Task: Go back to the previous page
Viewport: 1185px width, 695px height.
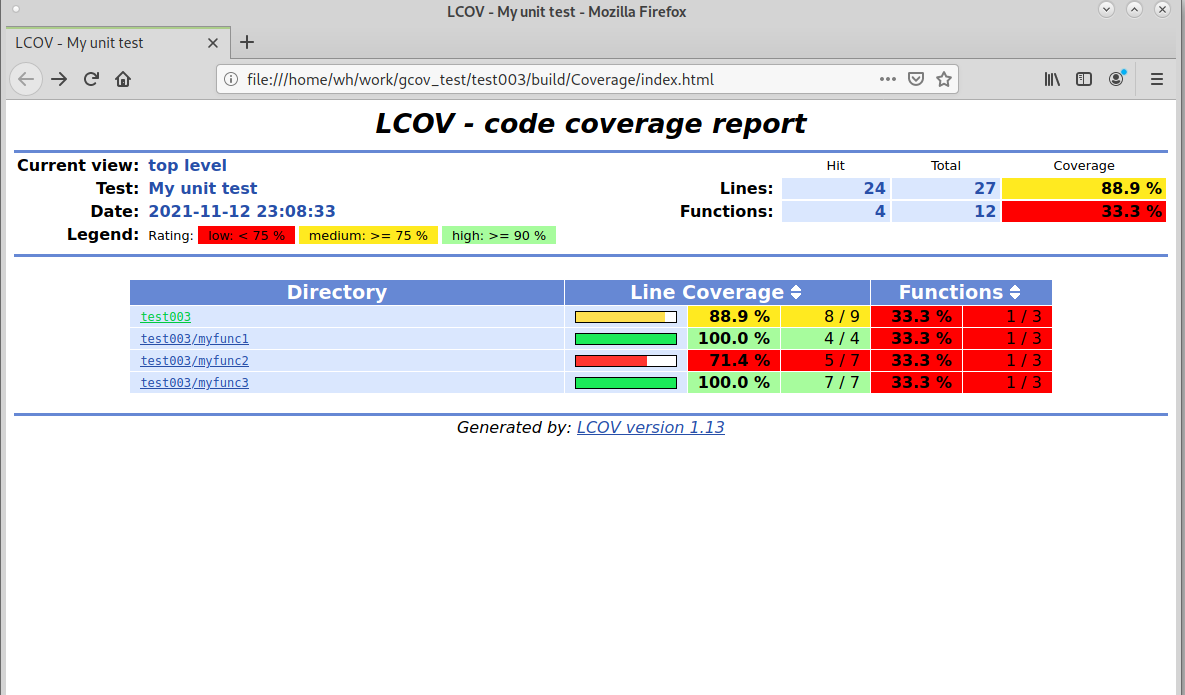Action: click(x=26, y=79)
